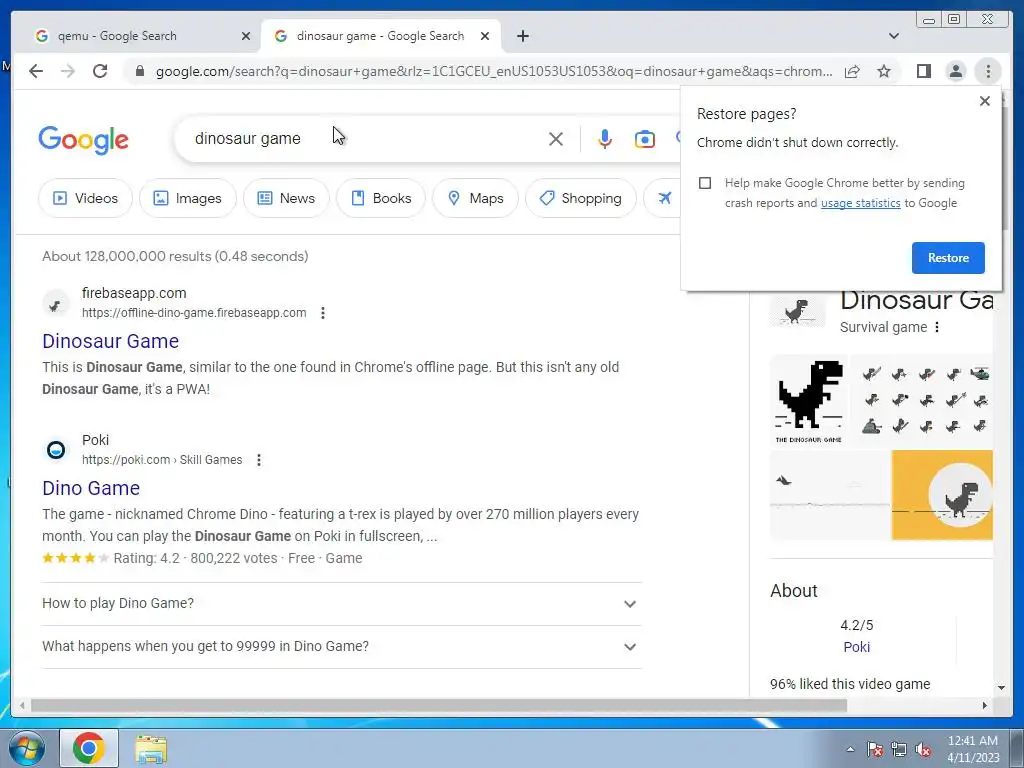Click the Chrome taskbar icon

[x=89, y=748]
